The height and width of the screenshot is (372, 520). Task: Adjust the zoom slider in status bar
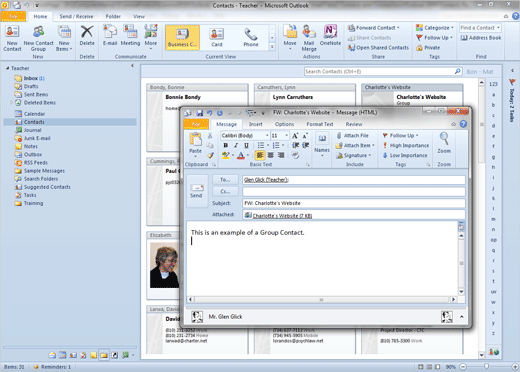[x=487, y=367]
